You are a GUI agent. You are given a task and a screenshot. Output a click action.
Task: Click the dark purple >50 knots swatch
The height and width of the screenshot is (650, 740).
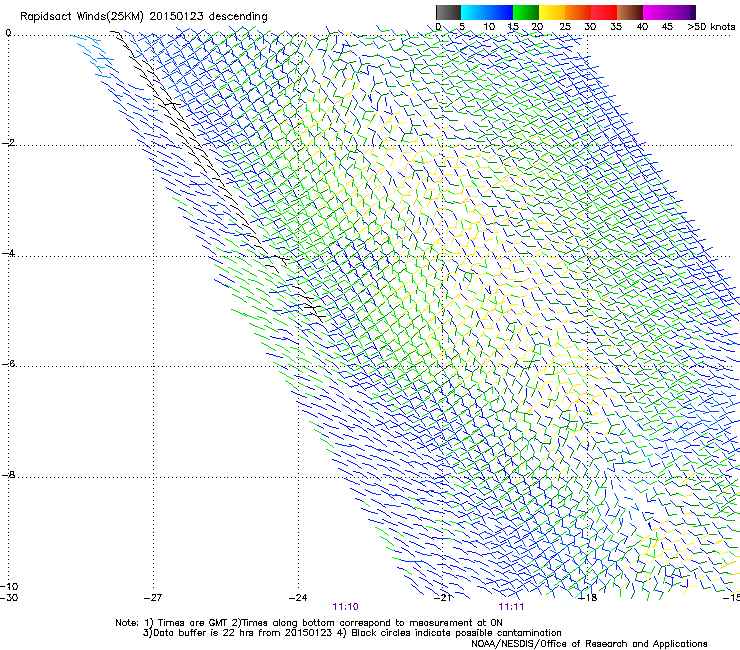[693, 12]
